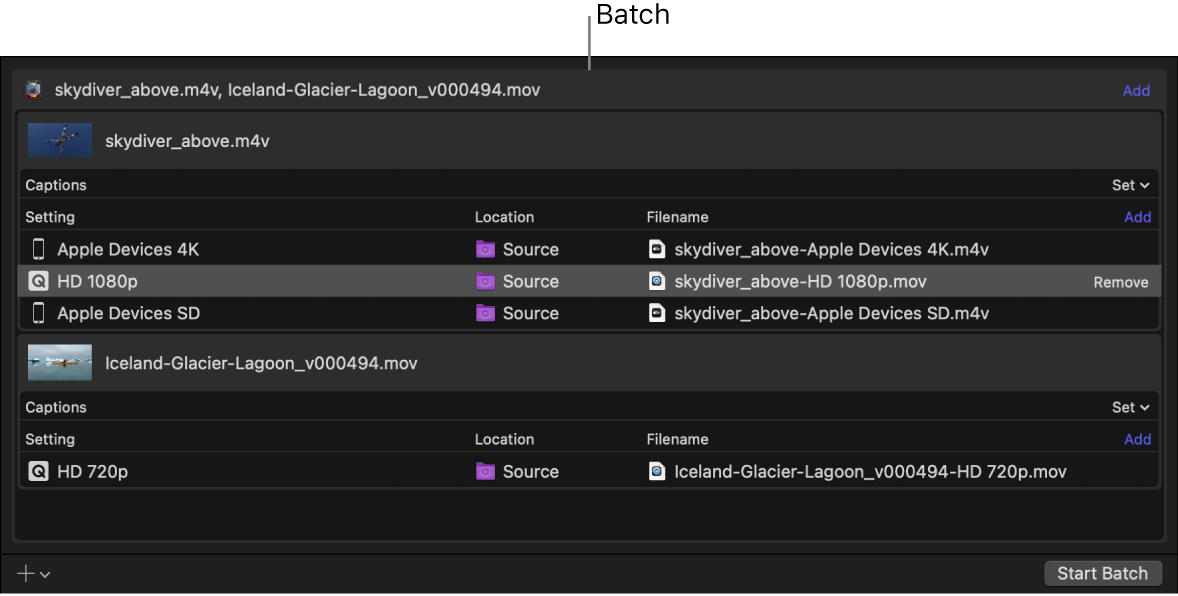Click Add at the top right of the batch
The image size is (1178, 596).
pos(1137,90)
